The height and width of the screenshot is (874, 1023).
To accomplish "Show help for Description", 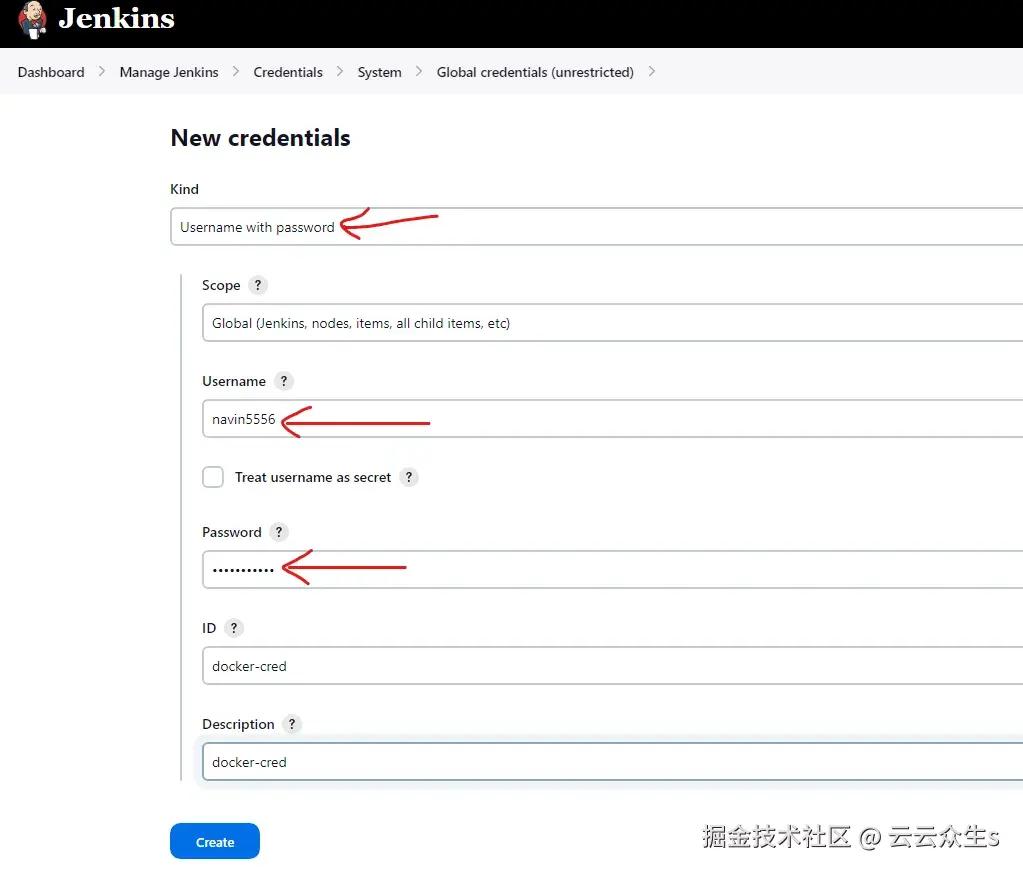I will click(292, 724).
